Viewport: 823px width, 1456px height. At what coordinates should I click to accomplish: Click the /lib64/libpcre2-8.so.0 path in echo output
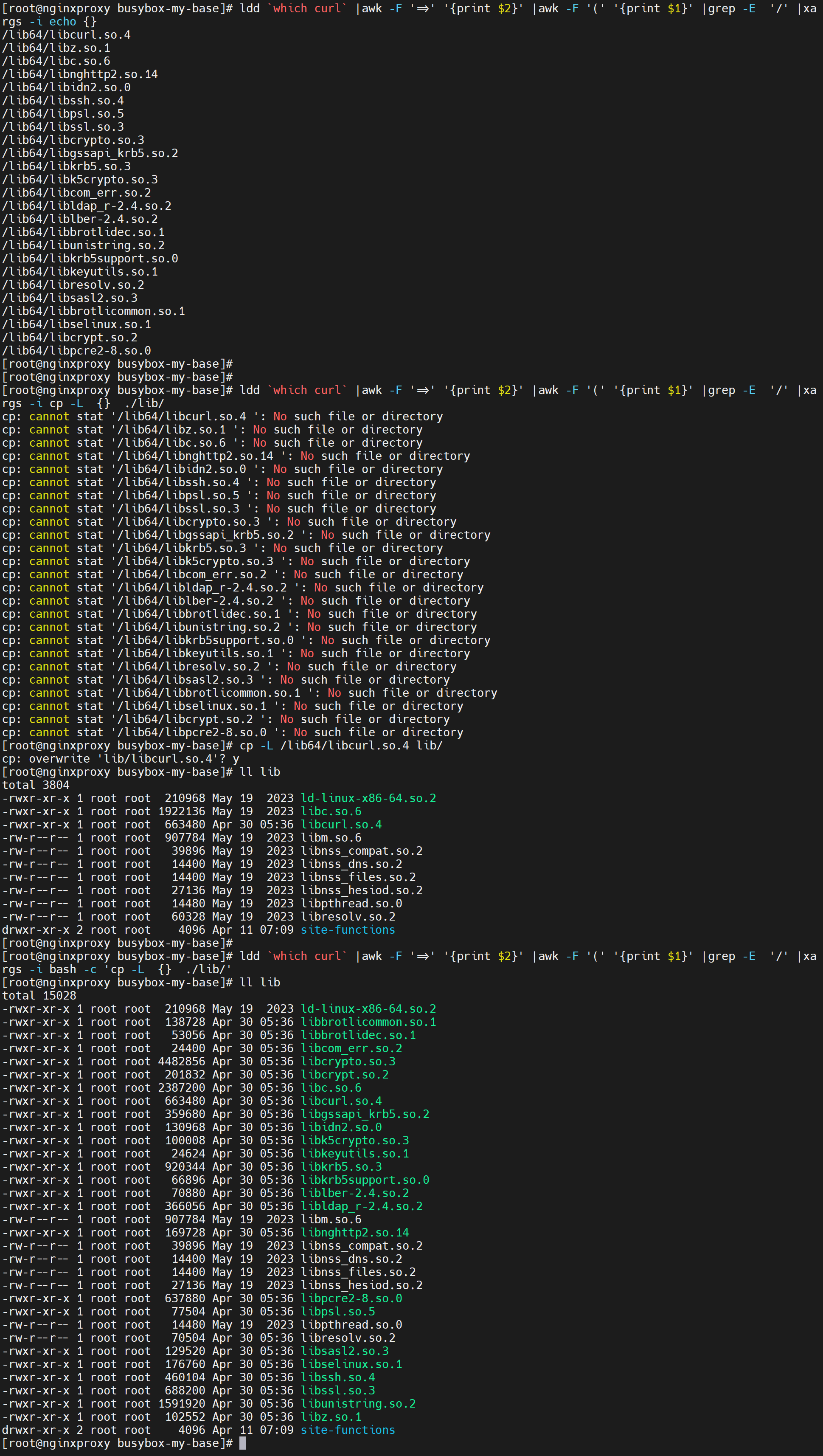pos(76,351)
